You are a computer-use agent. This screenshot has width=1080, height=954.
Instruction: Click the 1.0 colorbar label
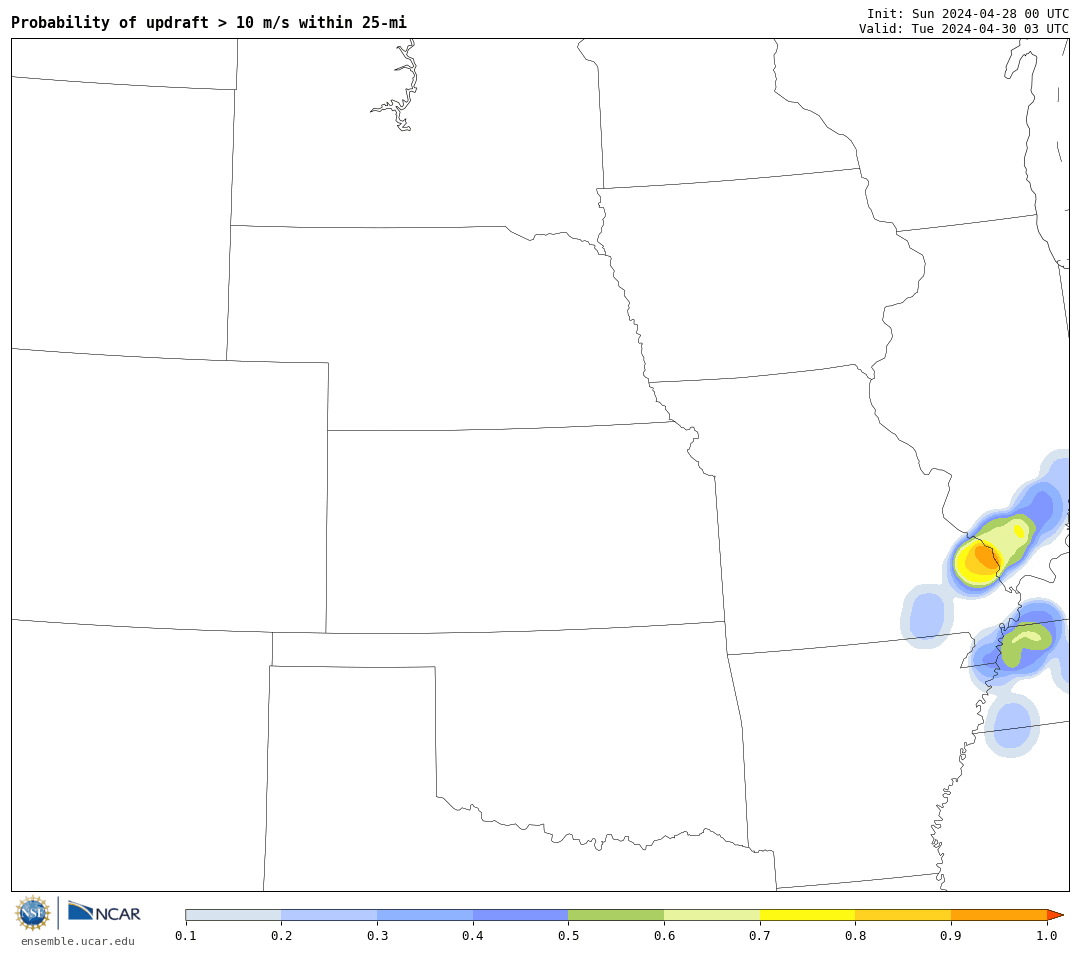pyautogui.click(x=1047, y=935)
